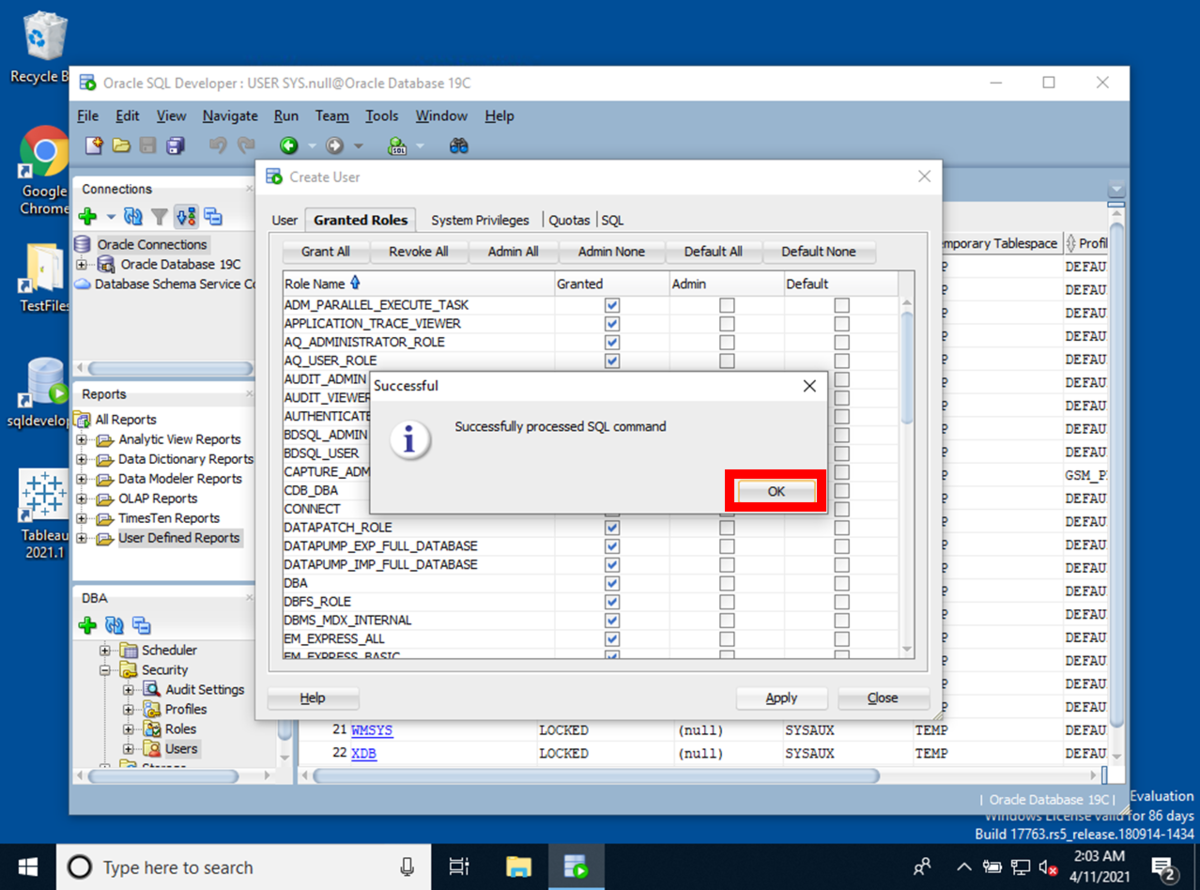Refresh the Connections panel

(133, 216)
